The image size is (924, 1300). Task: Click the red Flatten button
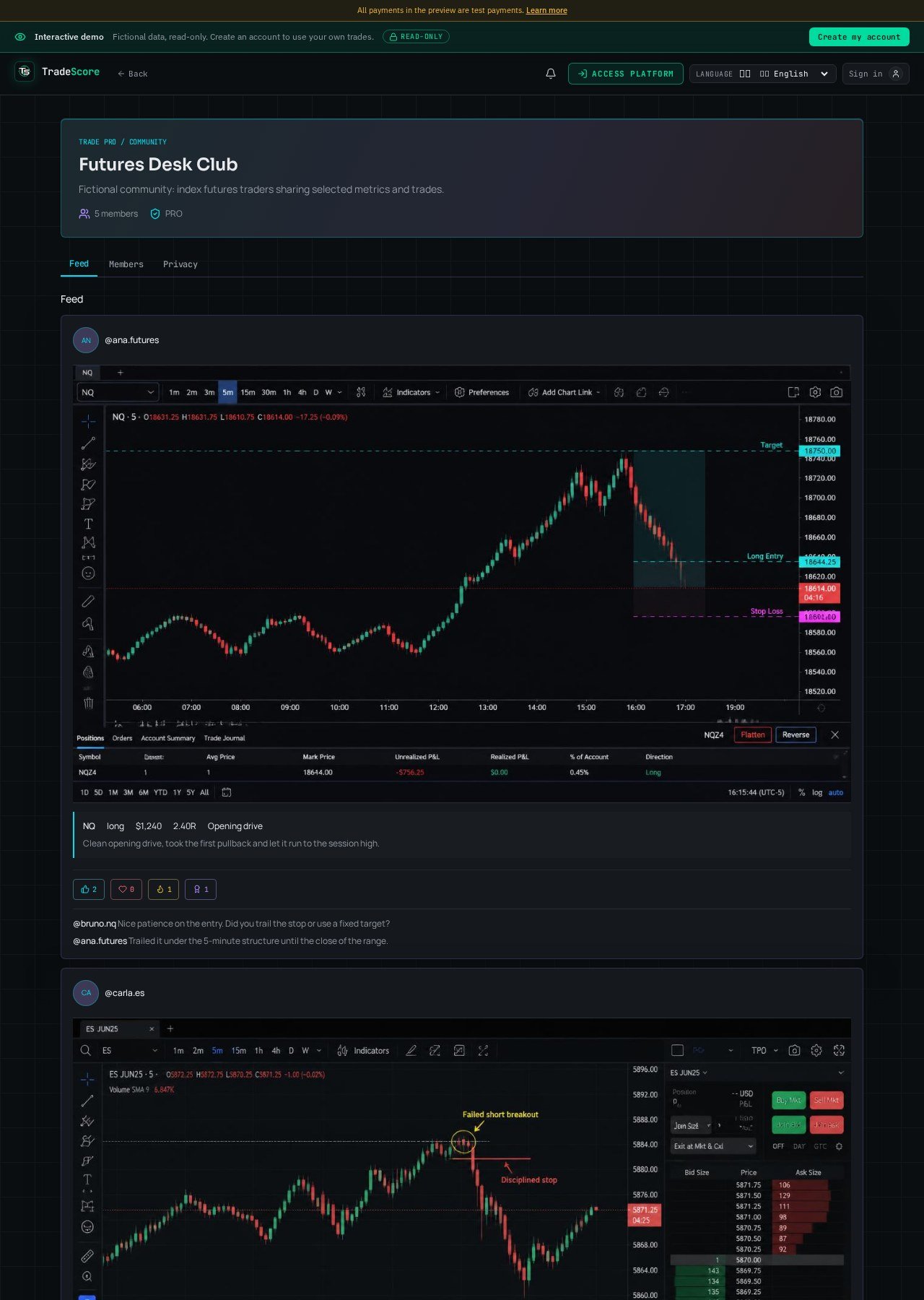pos(753,734)
